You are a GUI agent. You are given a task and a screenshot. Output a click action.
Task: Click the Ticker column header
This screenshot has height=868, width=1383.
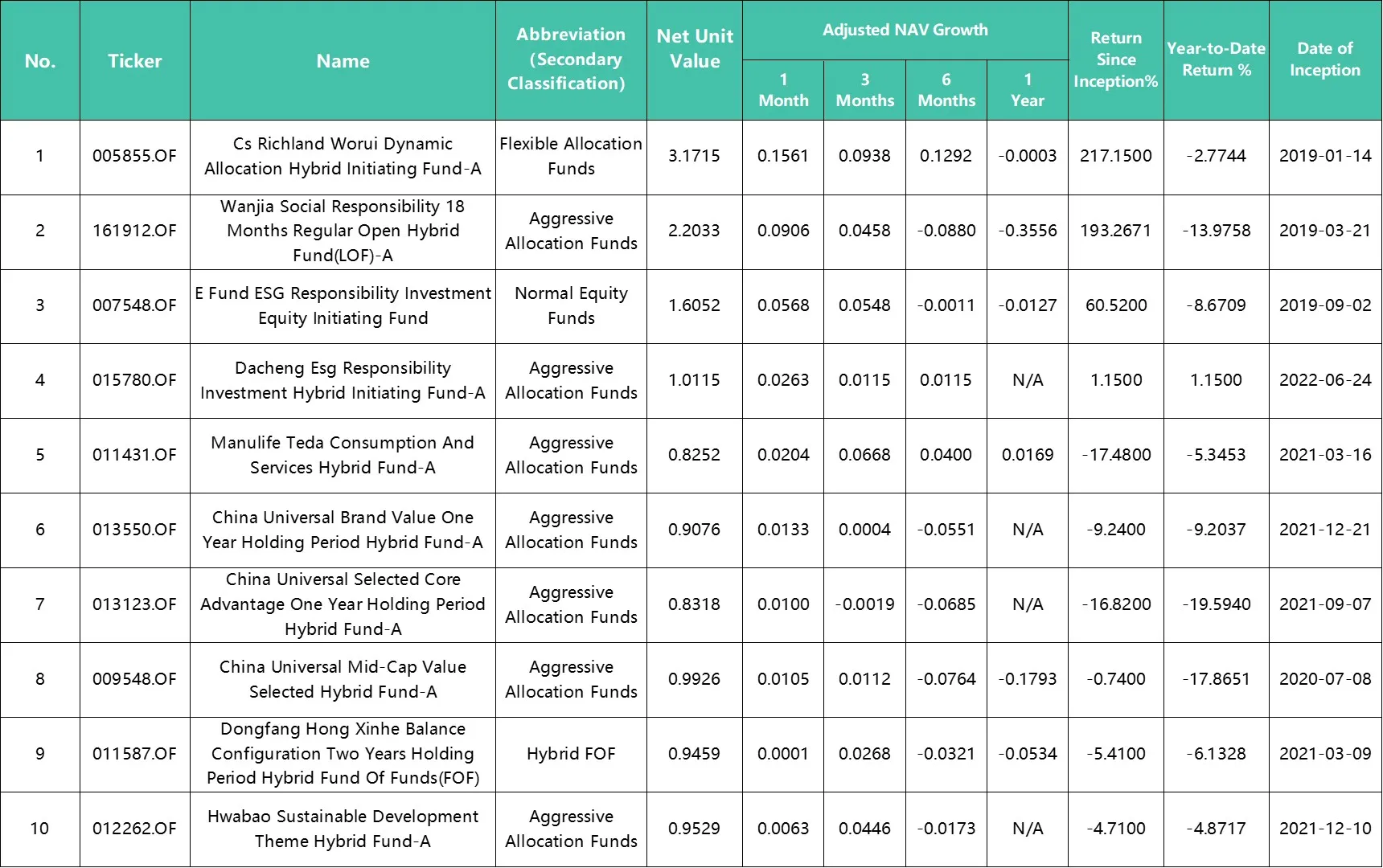134,61
